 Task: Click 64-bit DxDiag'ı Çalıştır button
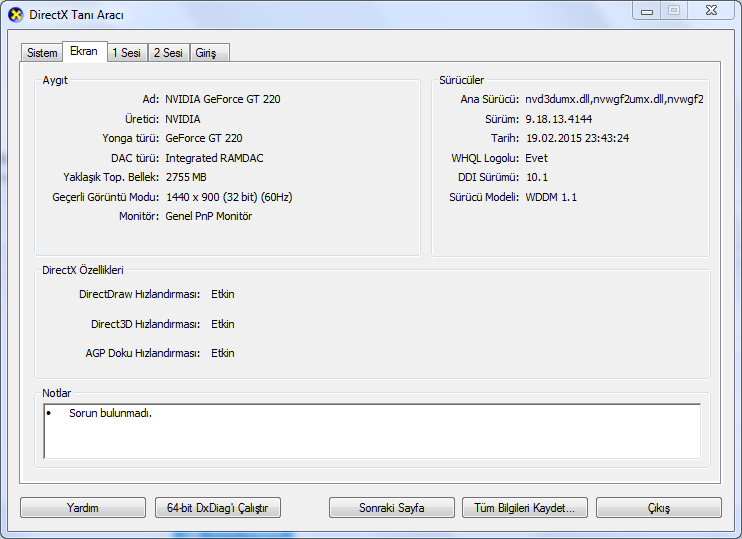(x=218, y=508)
